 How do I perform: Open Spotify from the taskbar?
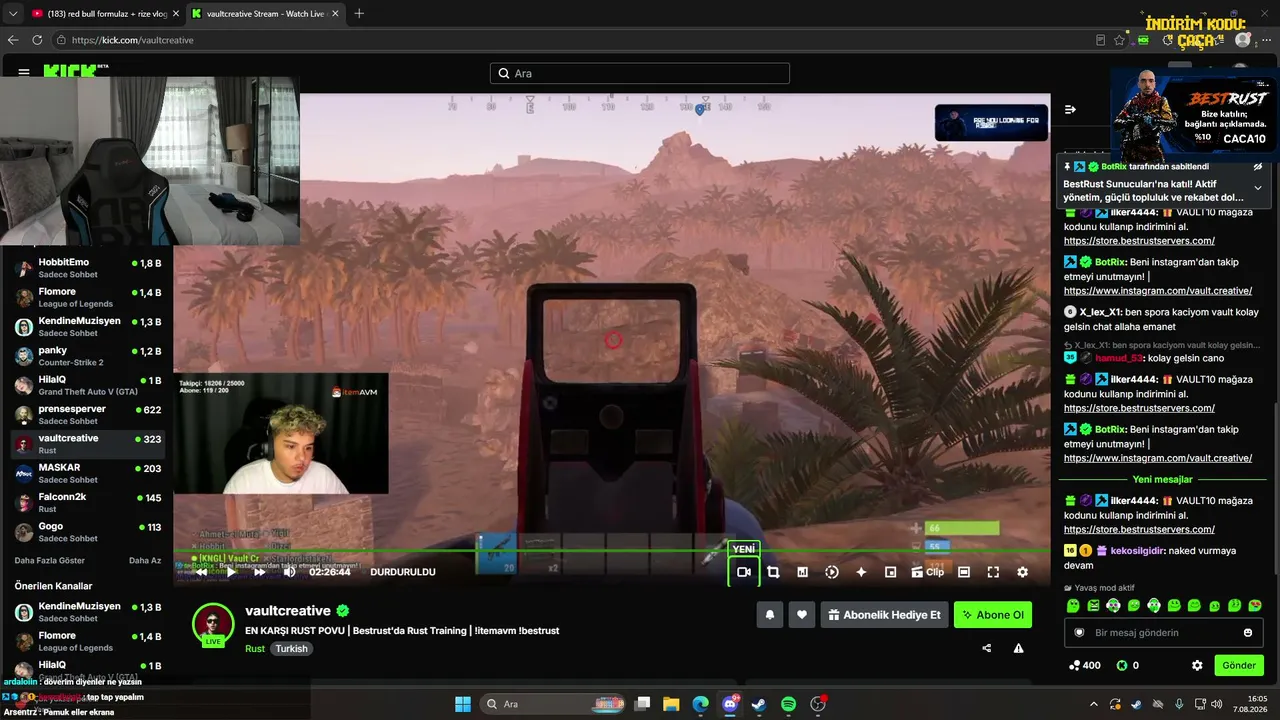[788, 704]
